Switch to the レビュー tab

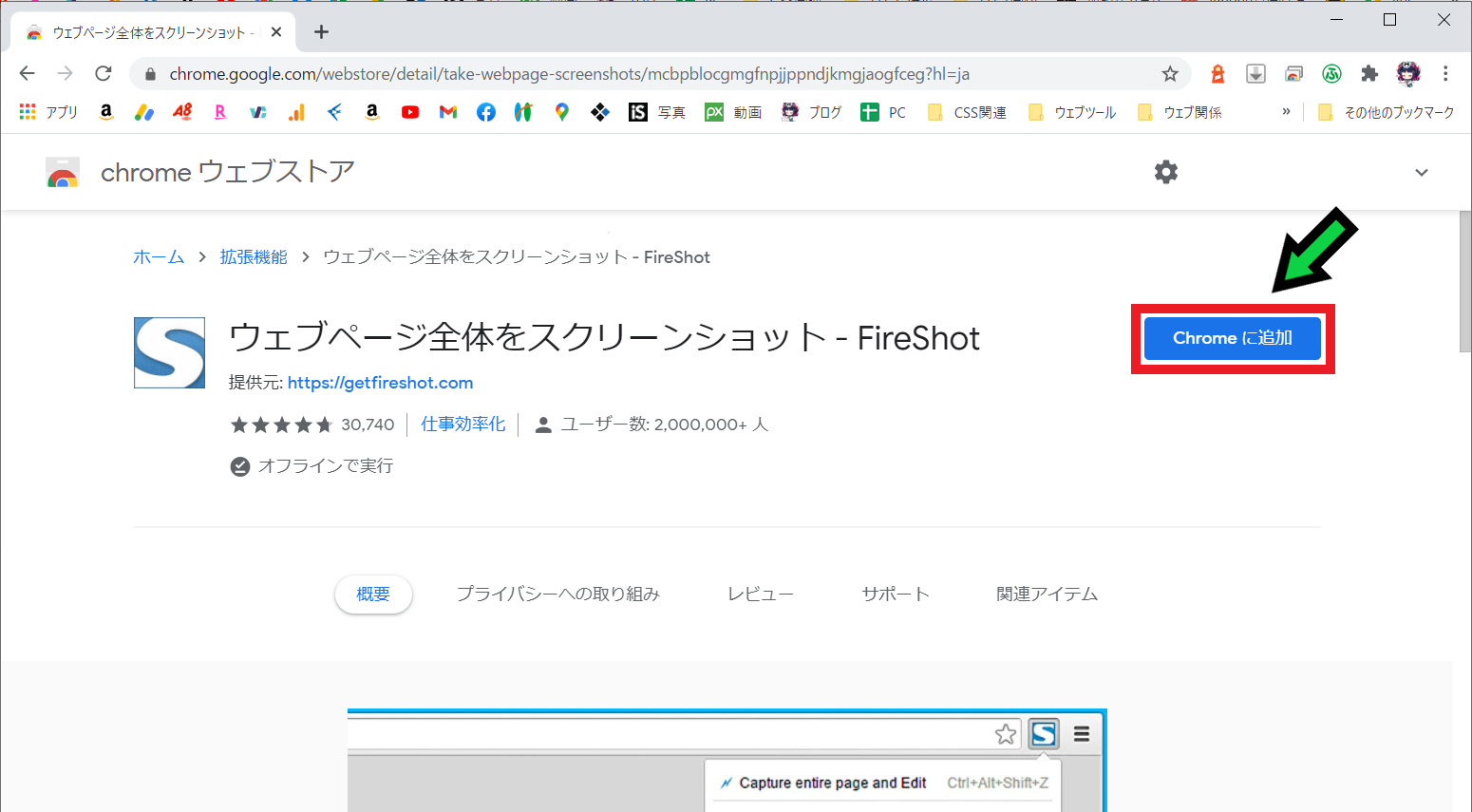(x=761, y=595)
